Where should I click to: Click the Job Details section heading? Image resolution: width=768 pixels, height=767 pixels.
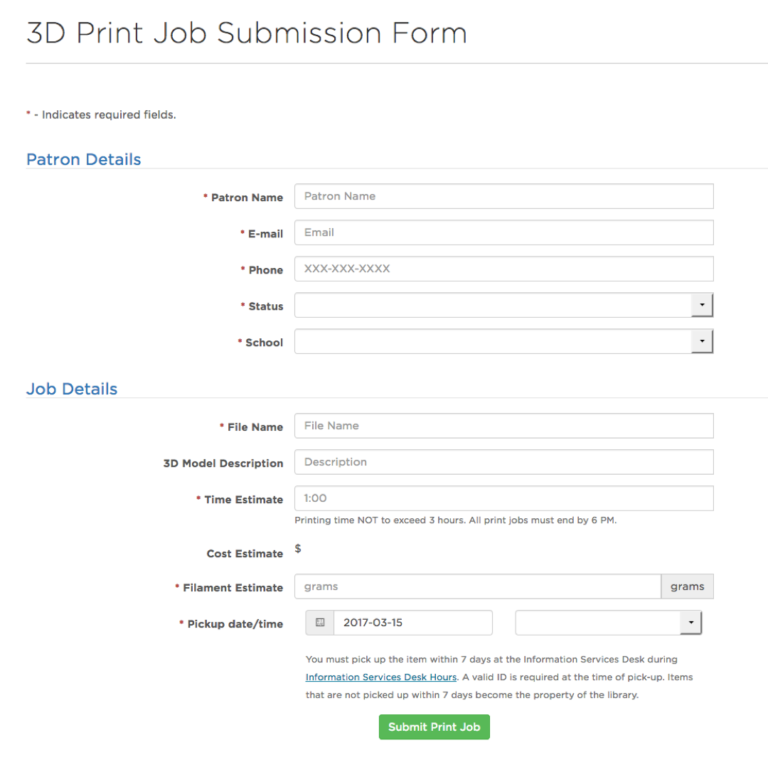pyautogui.click(x=71, y=389)
